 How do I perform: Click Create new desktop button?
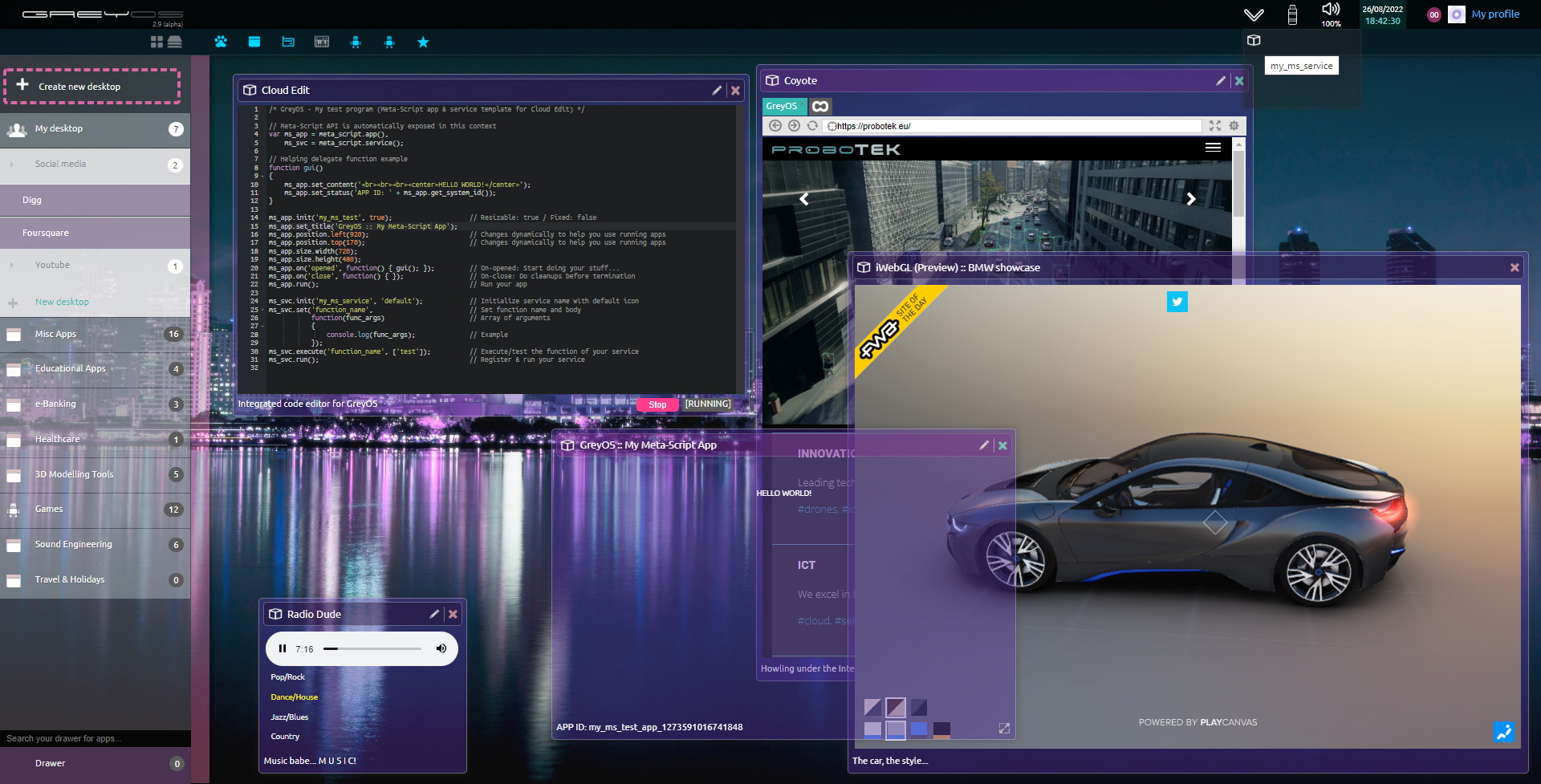coord(91,87)
